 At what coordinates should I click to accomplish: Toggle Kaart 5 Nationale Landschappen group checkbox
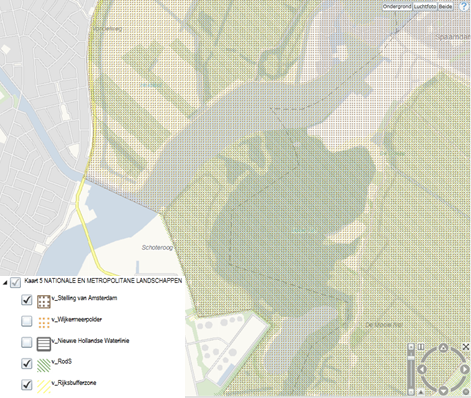tap(15, 282)
